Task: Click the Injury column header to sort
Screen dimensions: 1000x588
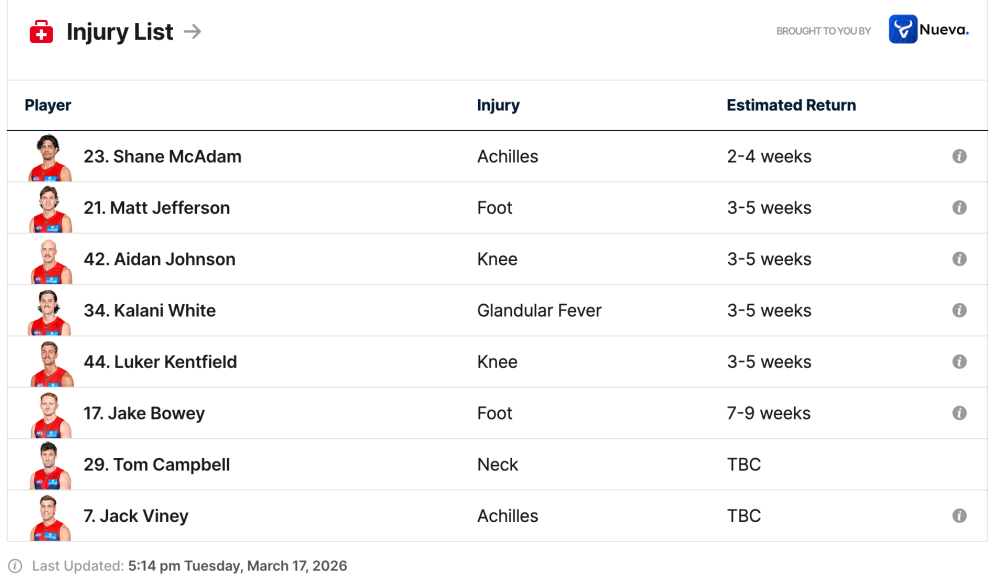Action: 497,105
